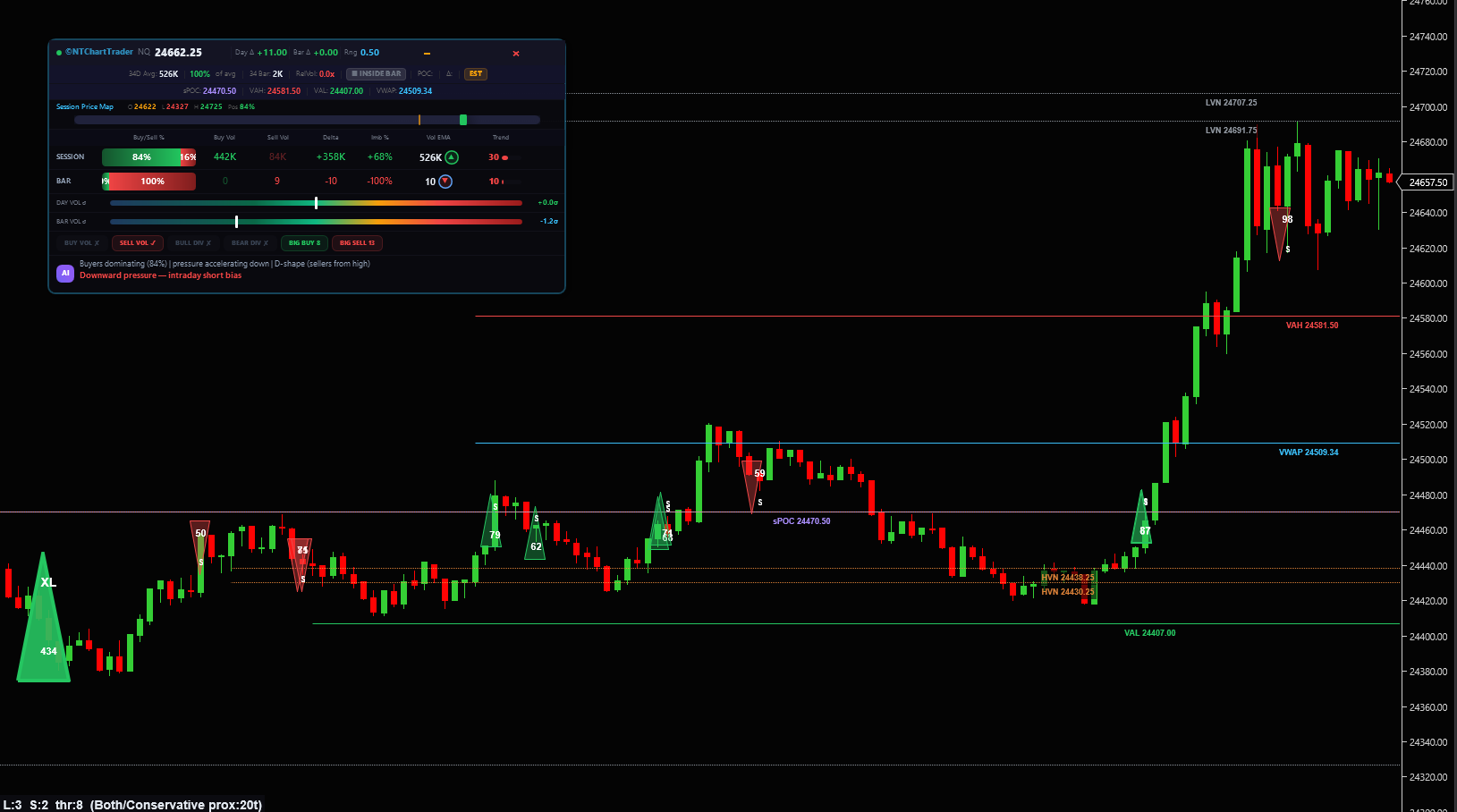
Task: Click the VWAP 24509.34 chart label
Action: coord(1309,453)
